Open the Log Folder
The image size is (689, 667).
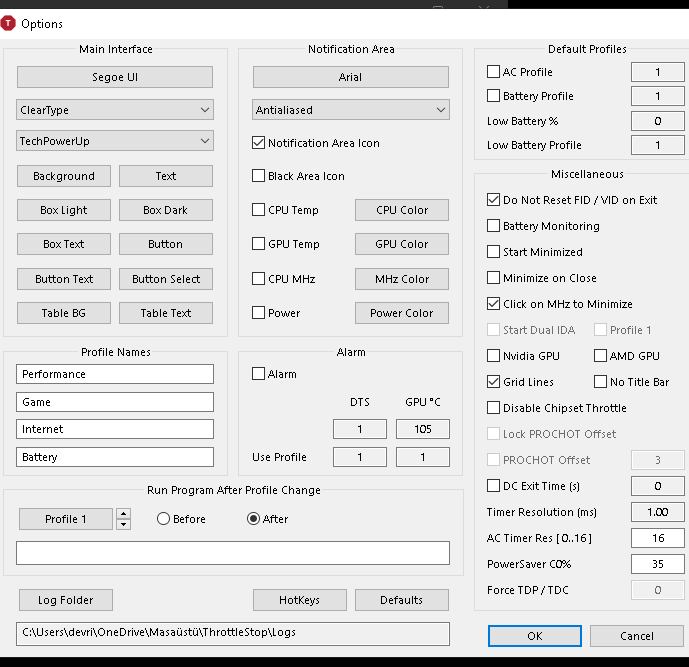click(x=65, y=600)
